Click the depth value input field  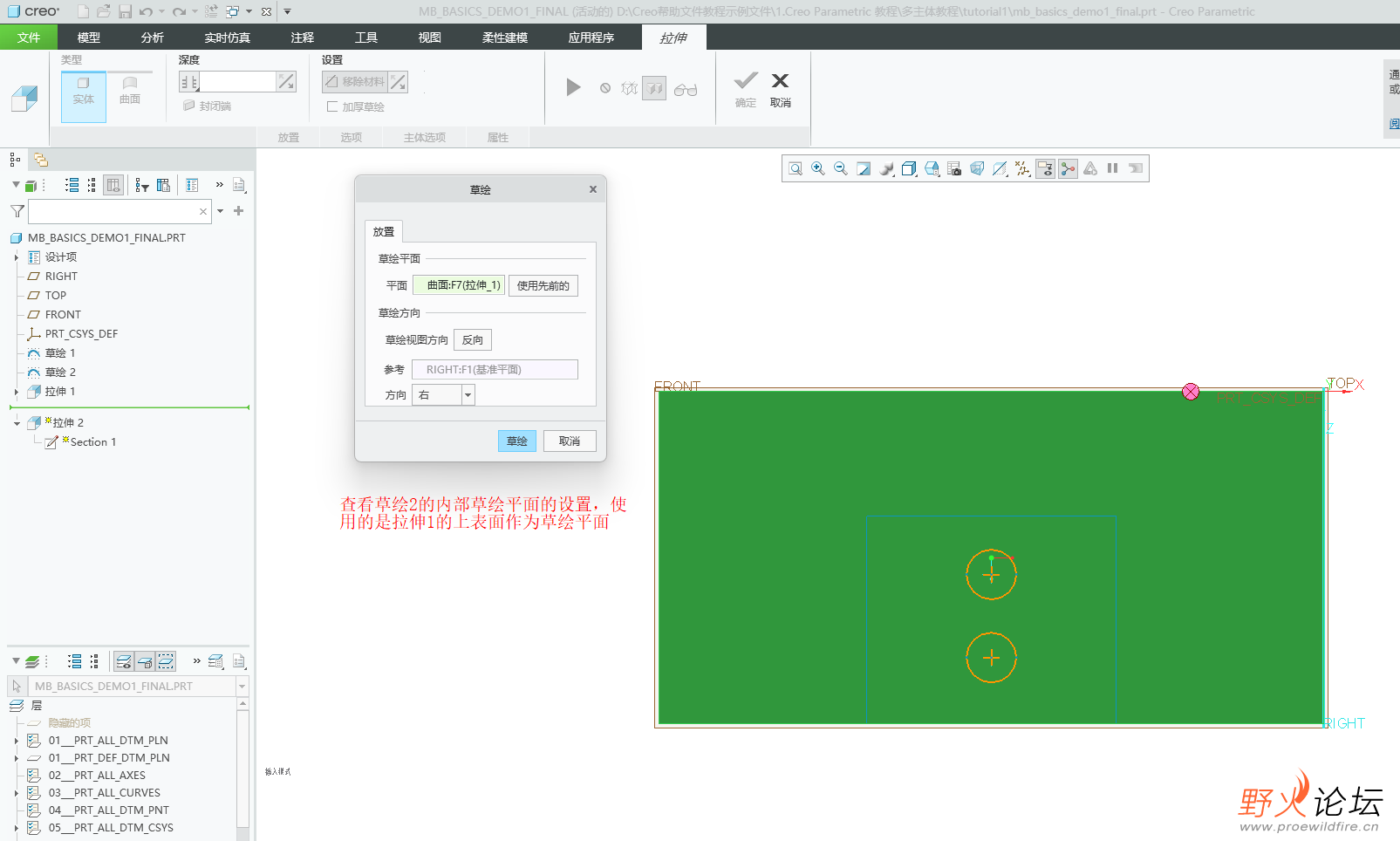[237, 81]
